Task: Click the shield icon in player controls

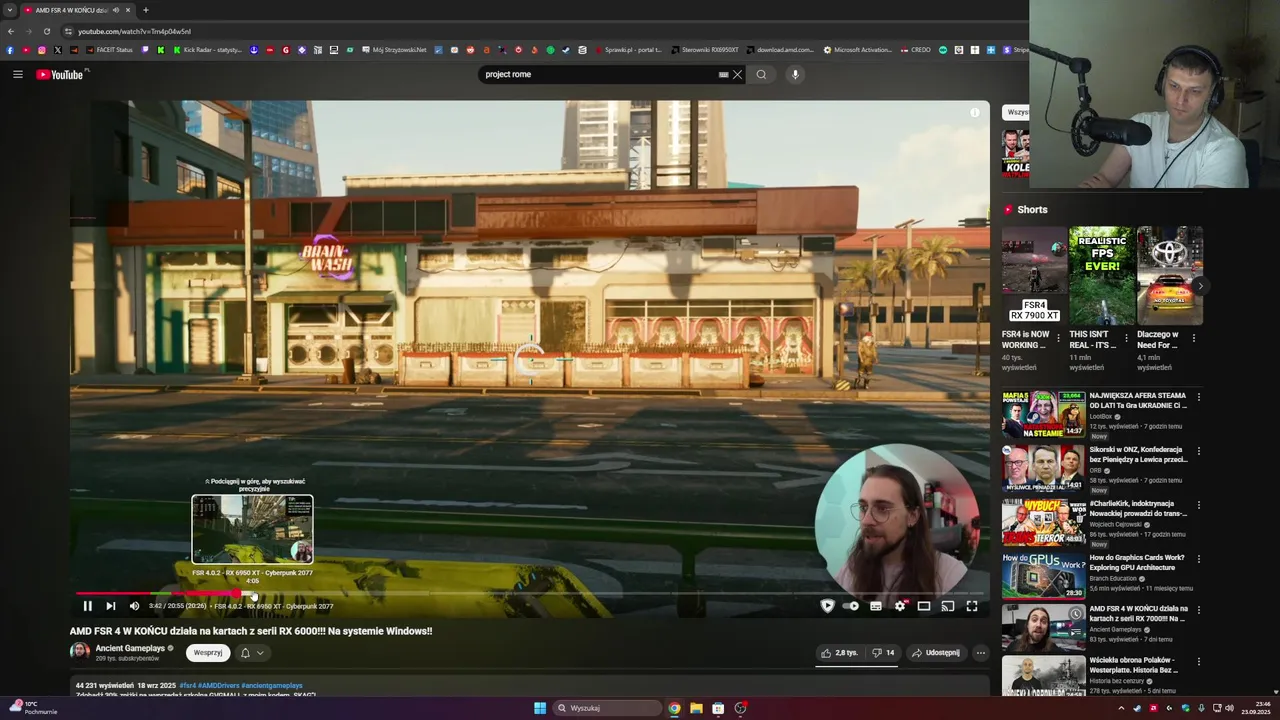Action: (x=827, y=606)
